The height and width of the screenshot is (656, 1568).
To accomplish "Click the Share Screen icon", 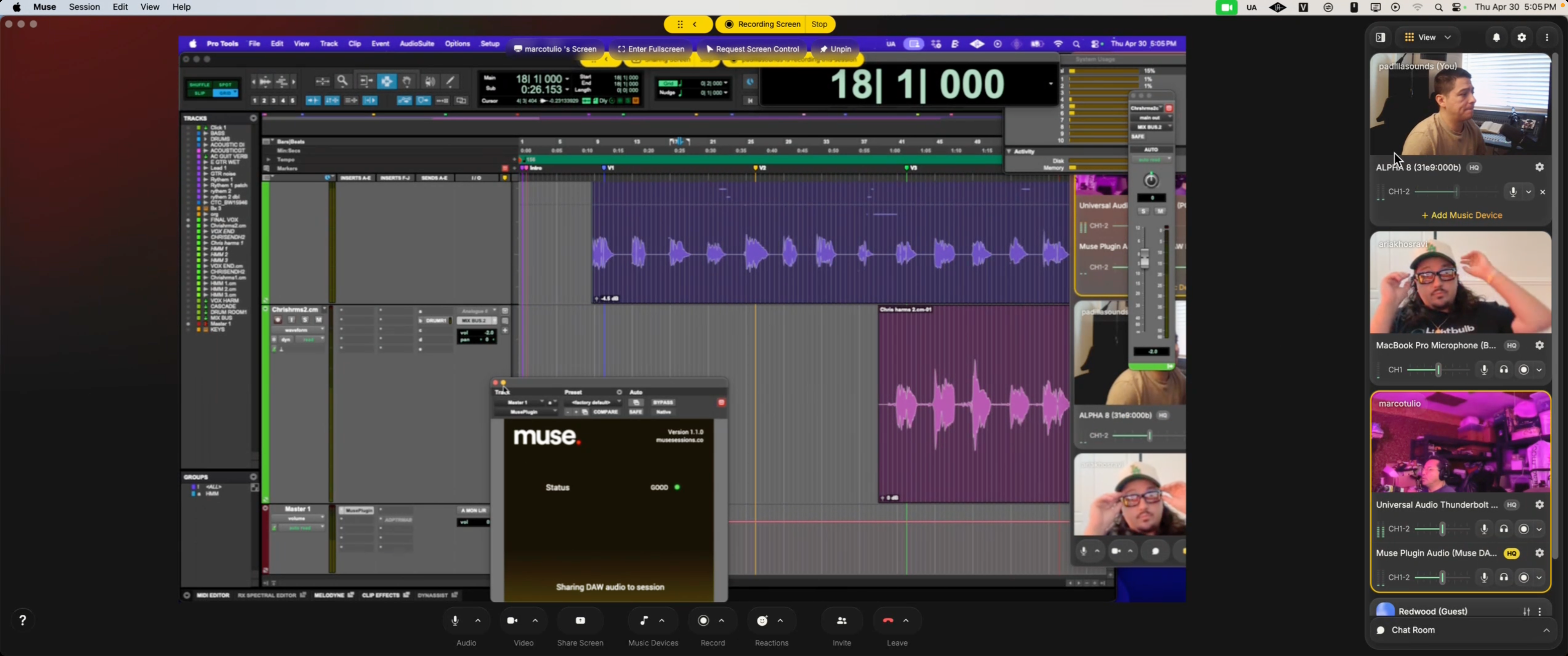I will (x=580, y=620).
